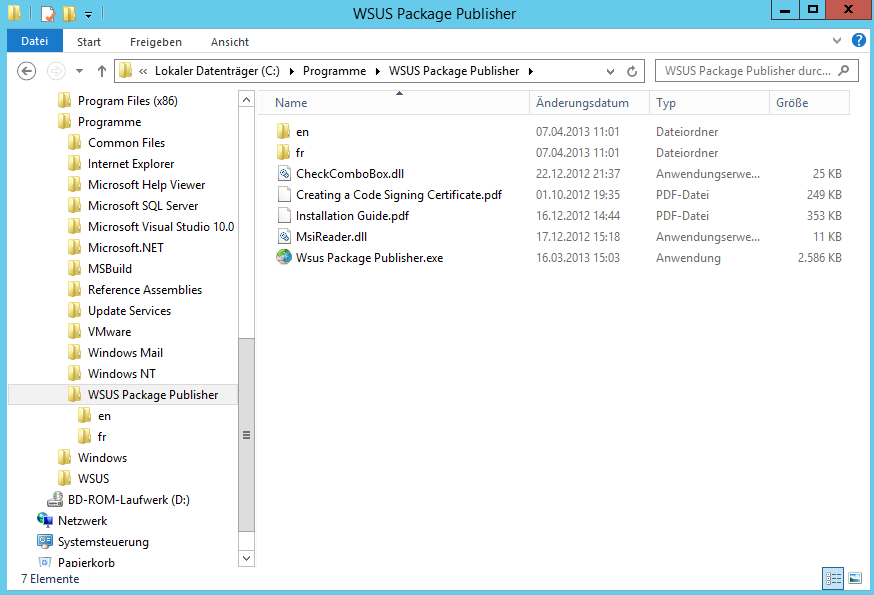The image size is (874, 595).
Task: Select the fr subfolder in navigation tree
Action: [102, 437]
